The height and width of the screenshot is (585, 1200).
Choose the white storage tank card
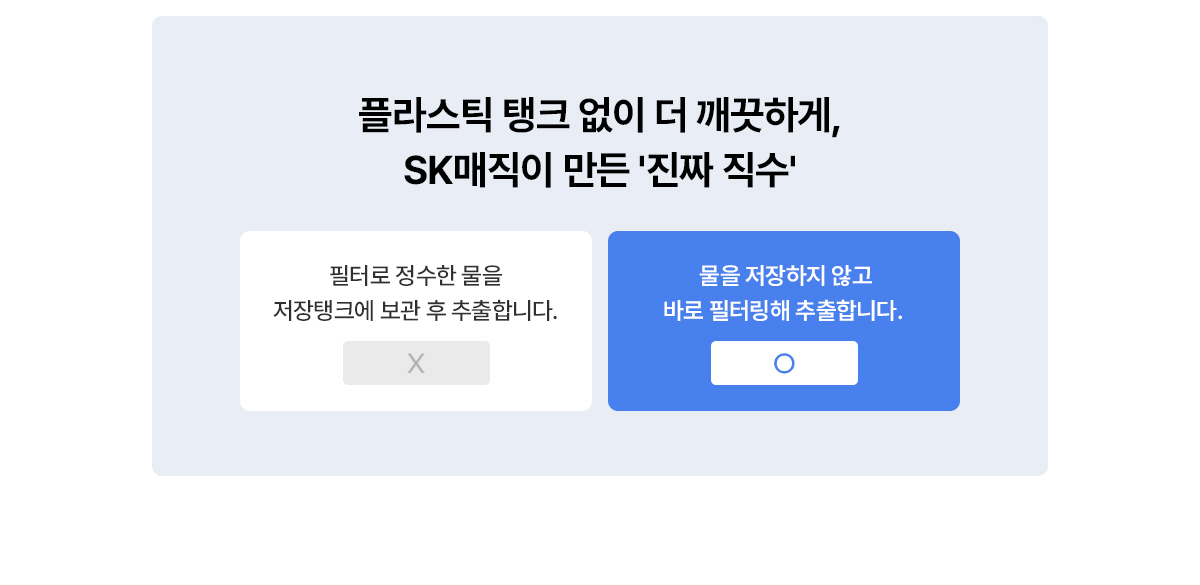pyautogui.click(x=416, y=321)
